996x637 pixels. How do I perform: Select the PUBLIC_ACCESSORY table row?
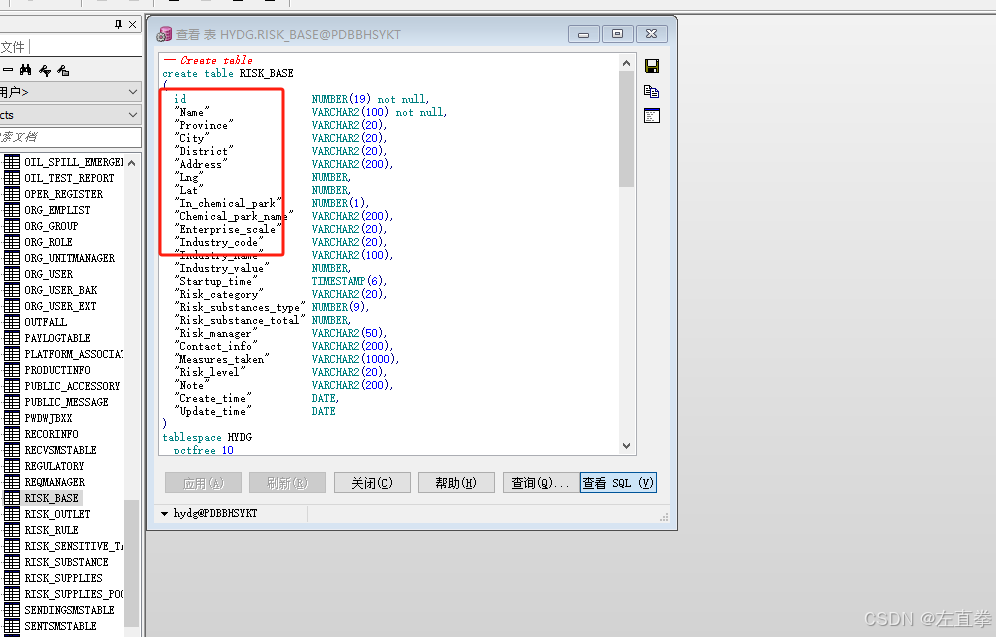[72, 386]
